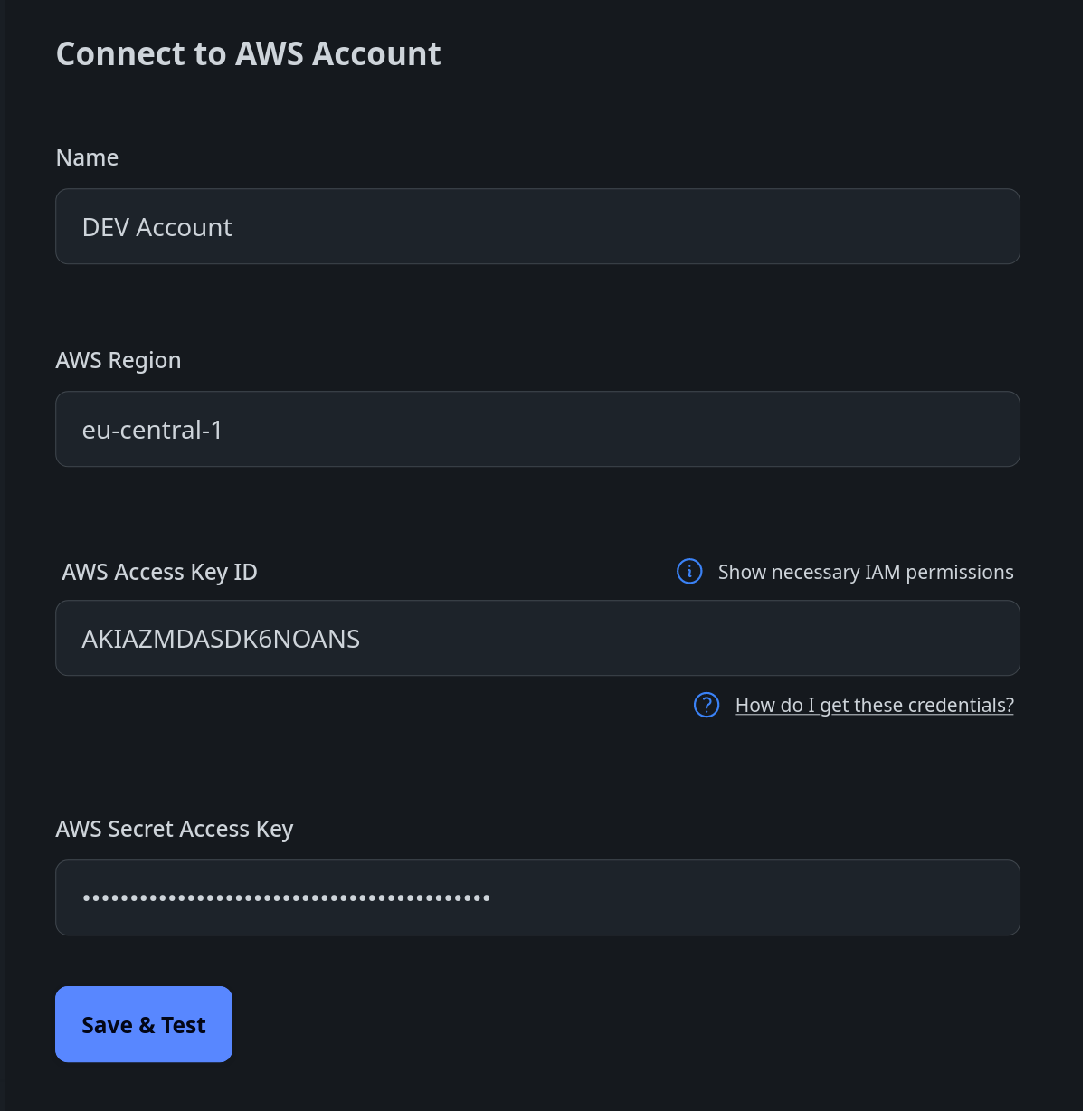Click Save & Test
Image resolution: width=1091 pixels, height=1120 pixels.
(143, 1024)
